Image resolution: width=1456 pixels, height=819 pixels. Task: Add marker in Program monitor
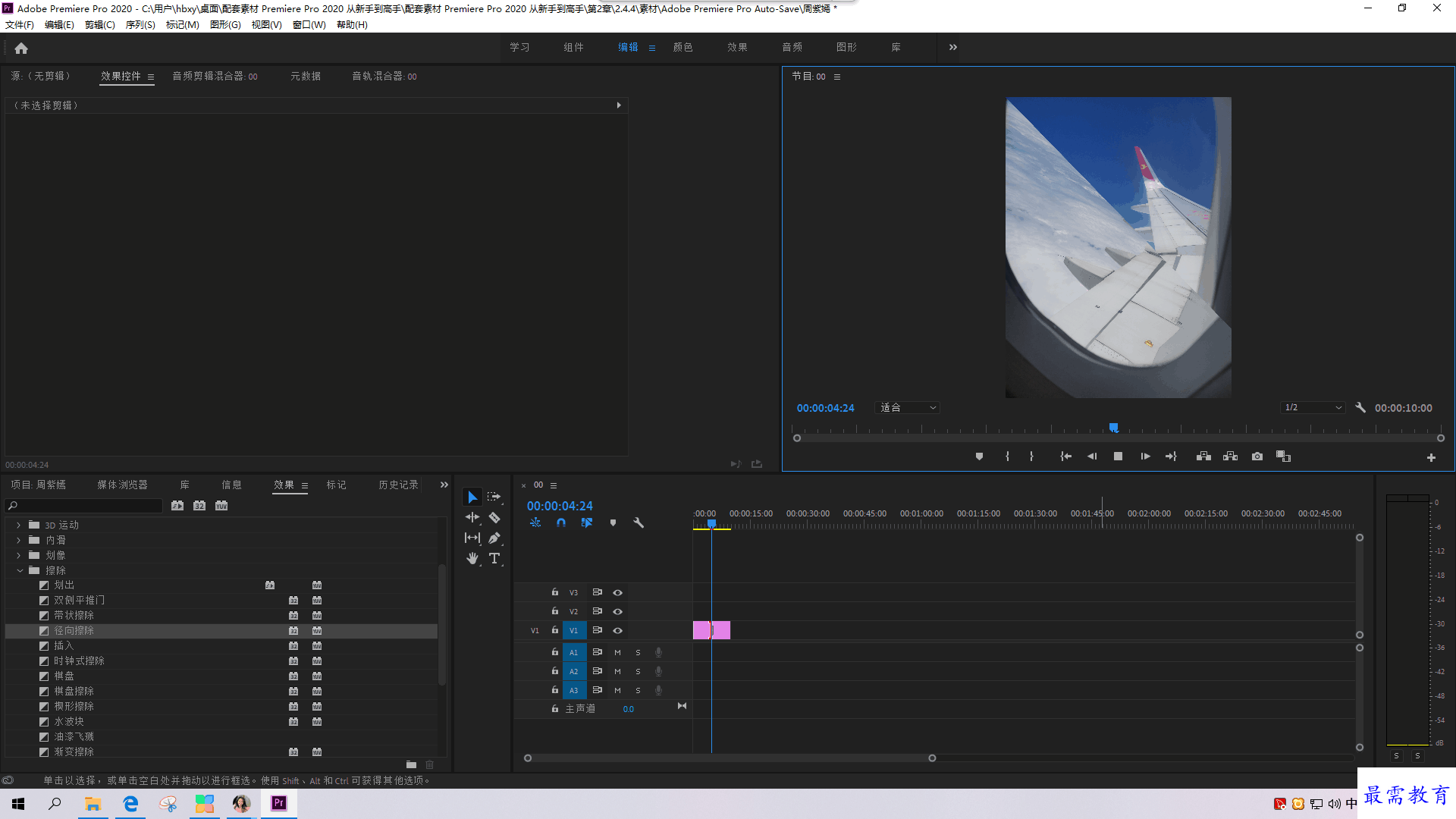coord(979,457)
